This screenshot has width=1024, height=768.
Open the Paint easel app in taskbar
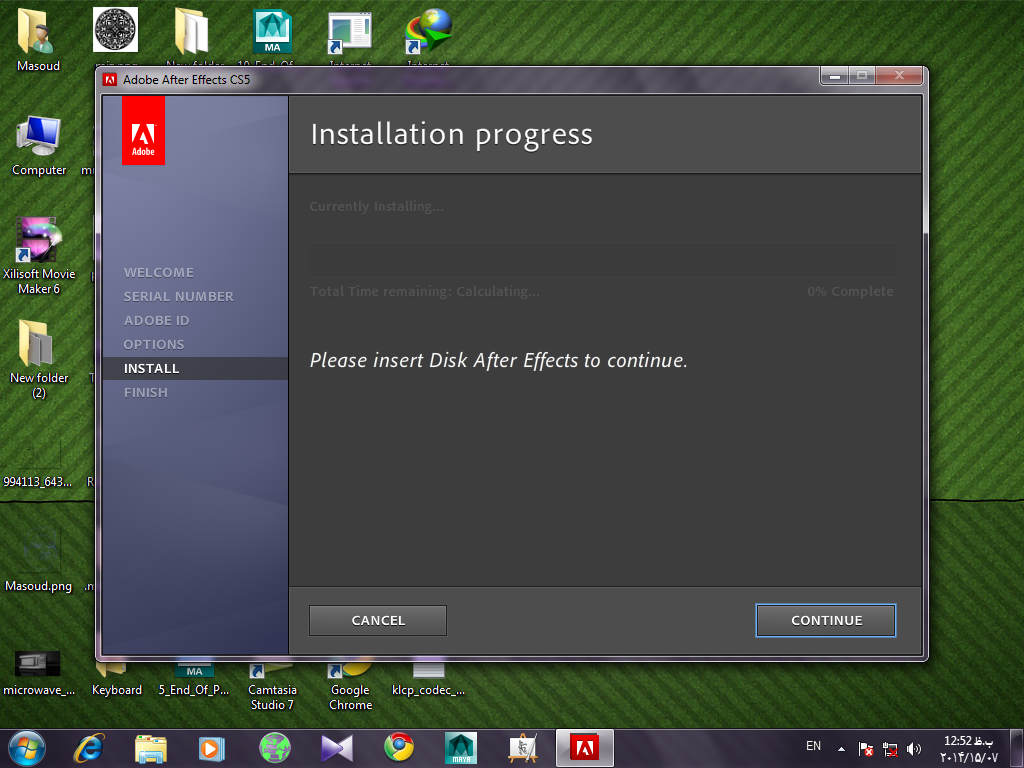523,748
